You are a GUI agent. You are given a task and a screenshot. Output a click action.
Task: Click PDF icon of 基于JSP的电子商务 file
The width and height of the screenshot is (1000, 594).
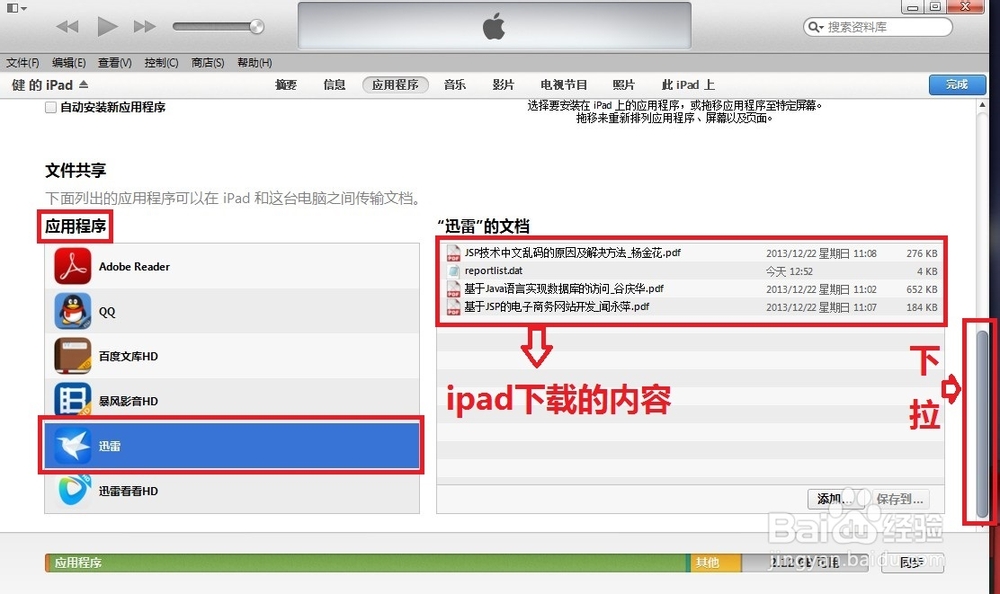point(453,307)
